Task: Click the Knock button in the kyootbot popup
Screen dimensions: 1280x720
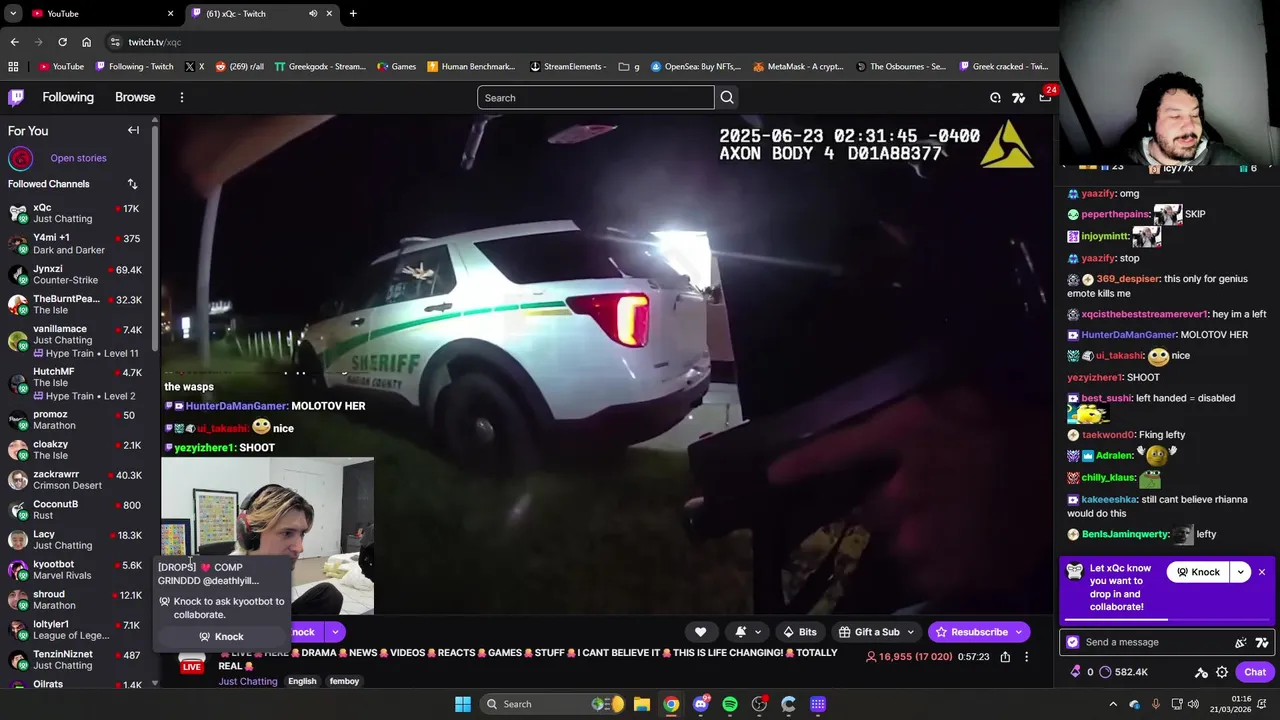Action: coord(222,637)
